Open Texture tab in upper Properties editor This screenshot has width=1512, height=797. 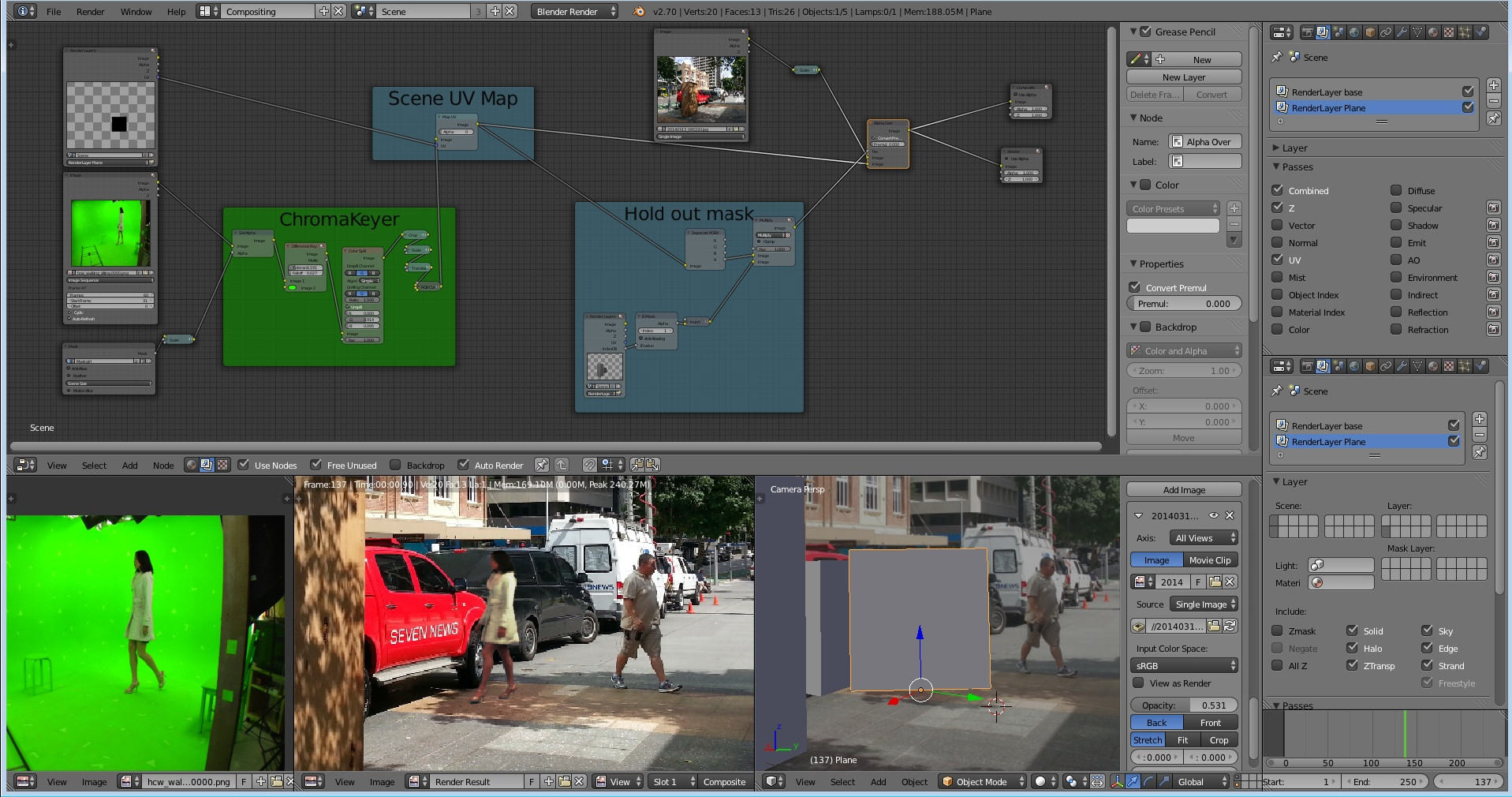click(1449, 32)
